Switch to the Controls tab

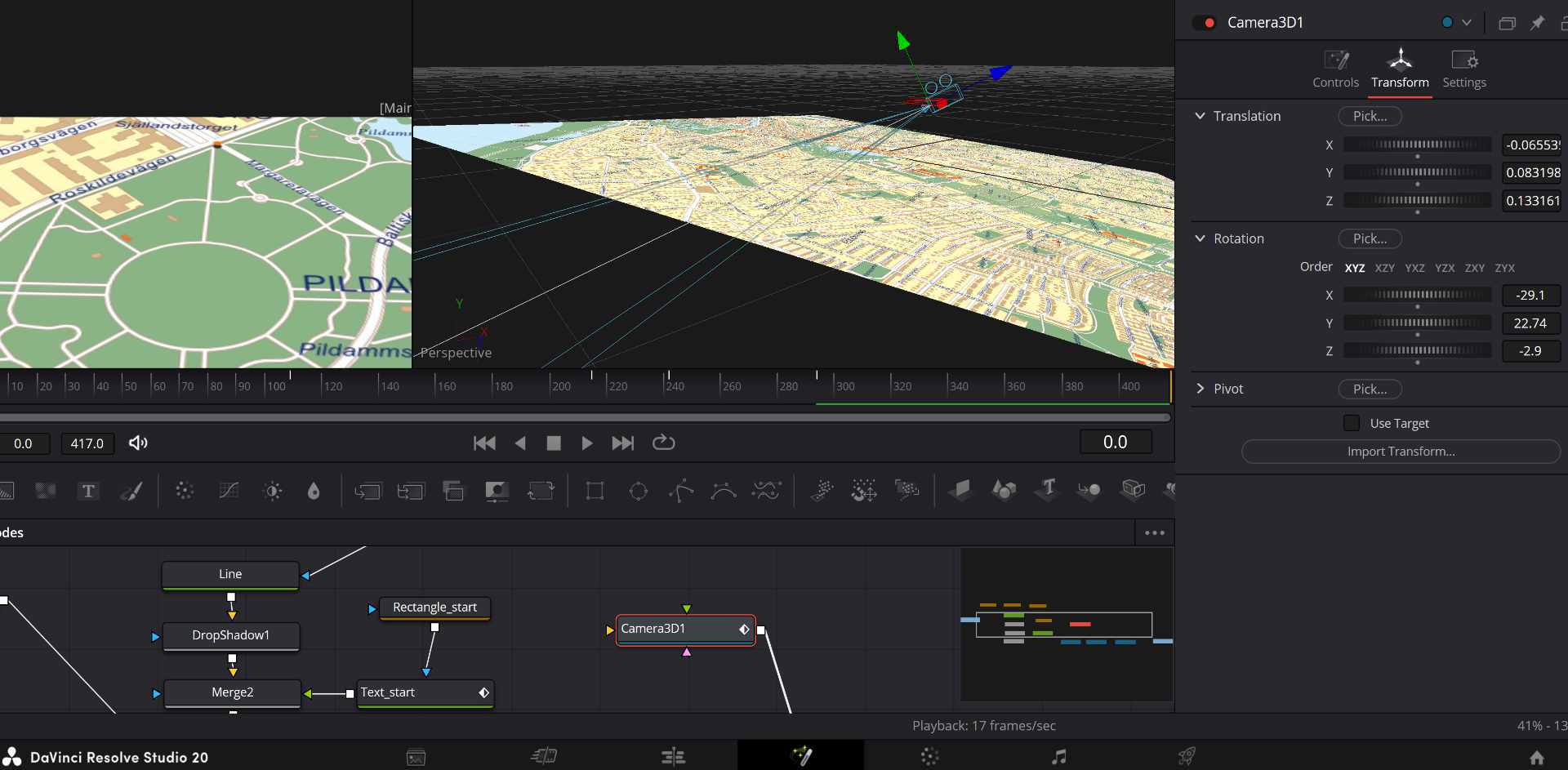[1336, 69]
